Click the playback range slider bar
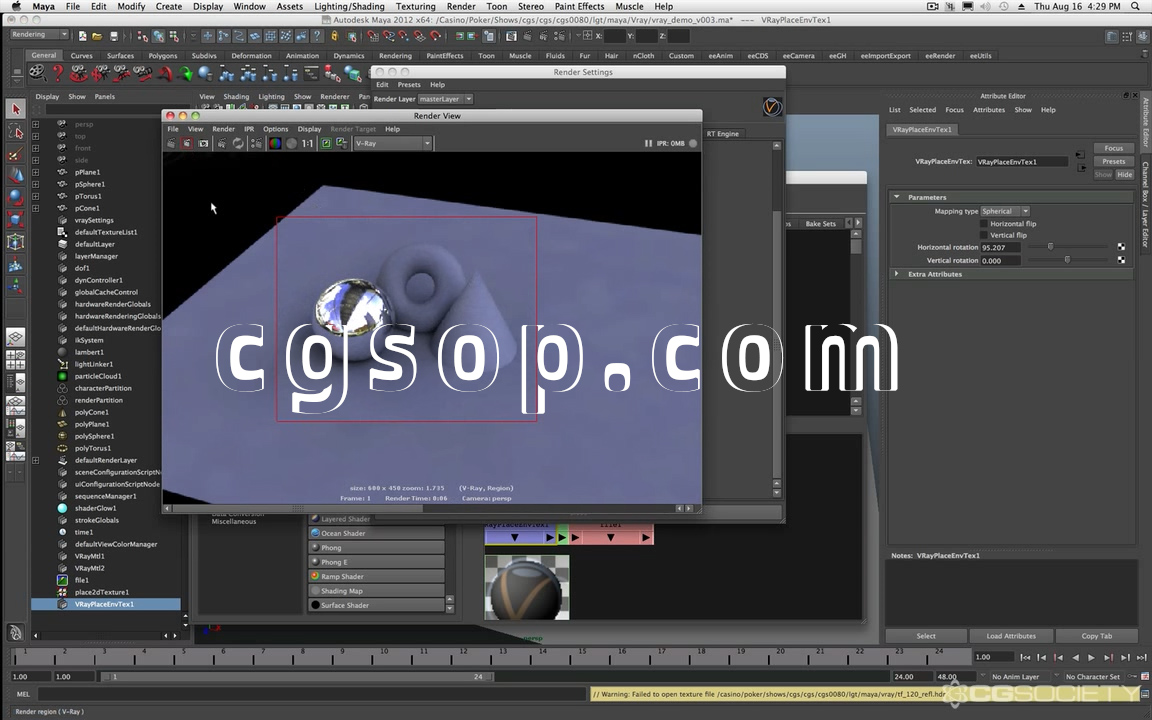 coord(297,676)
